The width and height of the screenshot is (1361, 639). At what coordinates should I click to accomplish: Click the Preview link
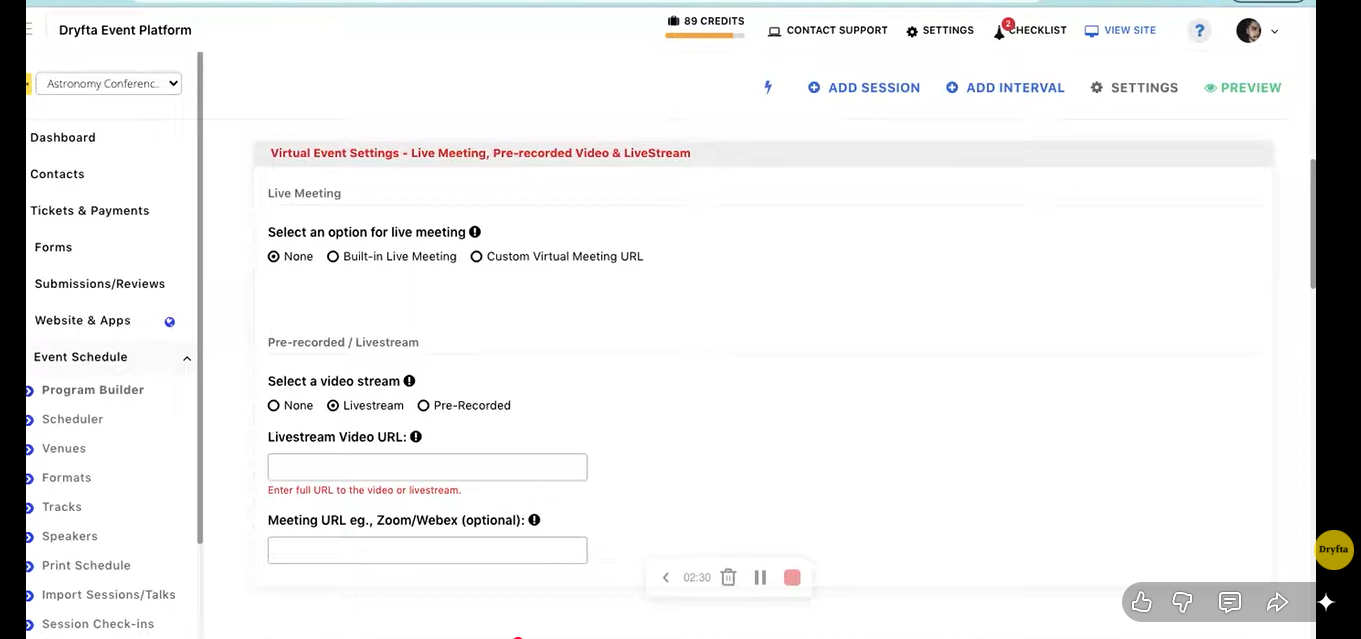[x=1242, y=88]
